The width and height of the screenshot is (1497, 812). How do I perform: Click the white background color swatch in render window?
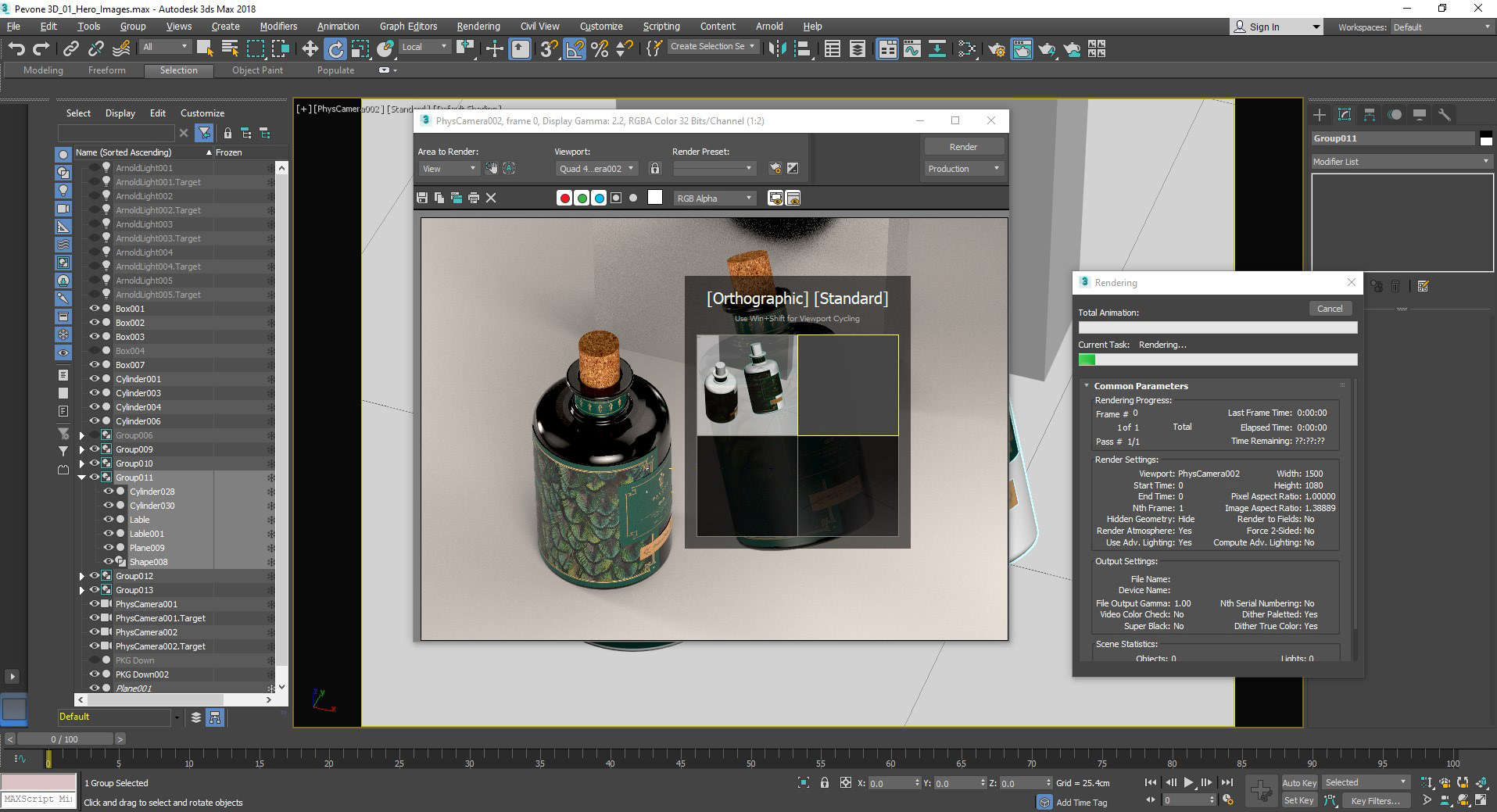655,198
